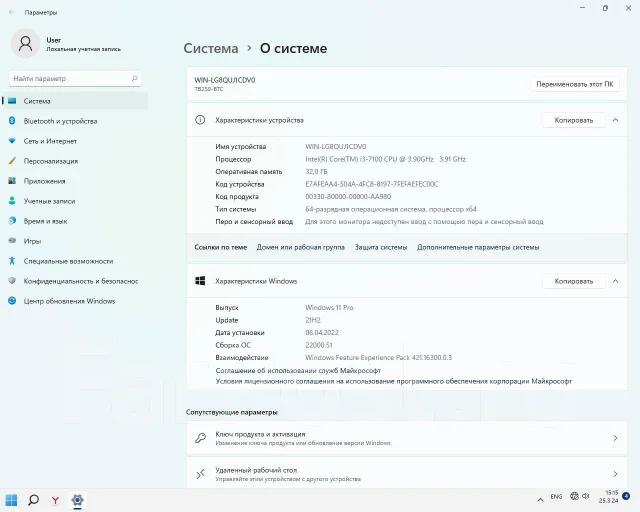Copy Windows characteristics with Копировать

tap(573, 281)
